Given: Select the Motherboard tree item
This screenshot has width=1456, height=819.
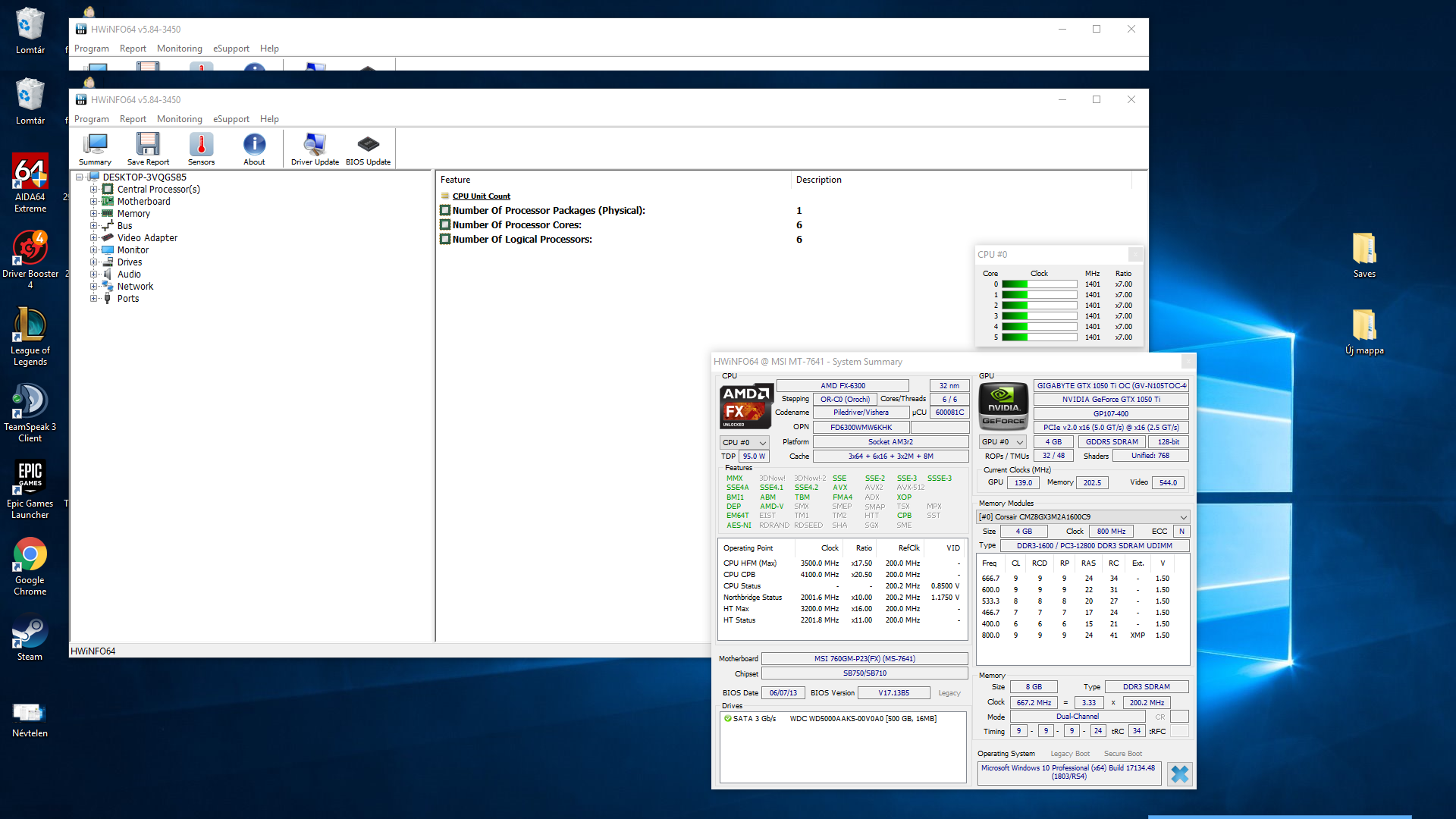Looking at the screenshot, I should coord(143,202).
